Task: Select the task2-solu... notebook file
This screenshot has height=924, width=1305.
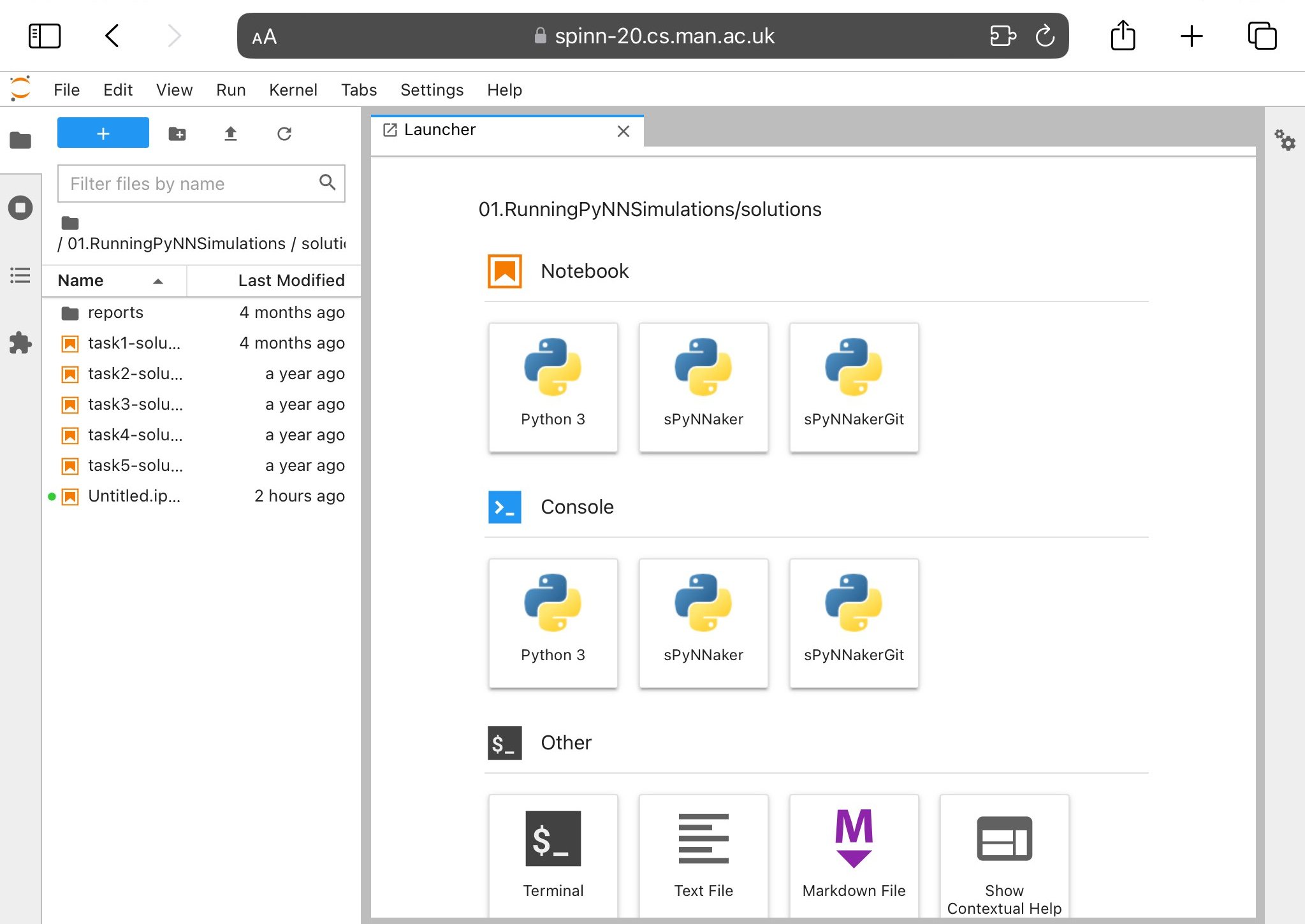Action: pos(201,373)
